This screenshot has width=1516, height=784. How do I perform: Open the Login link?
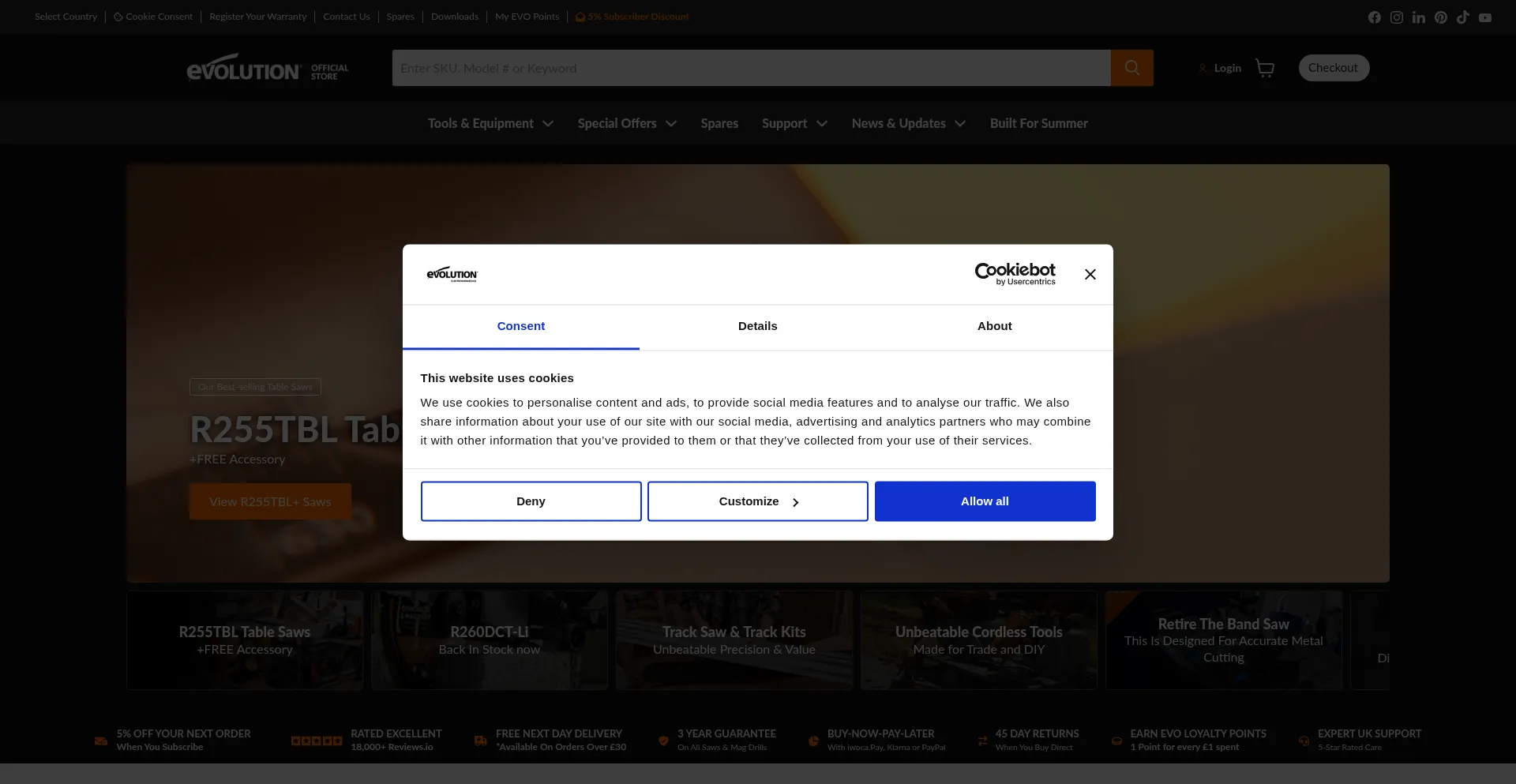[x=1220, y=69]
